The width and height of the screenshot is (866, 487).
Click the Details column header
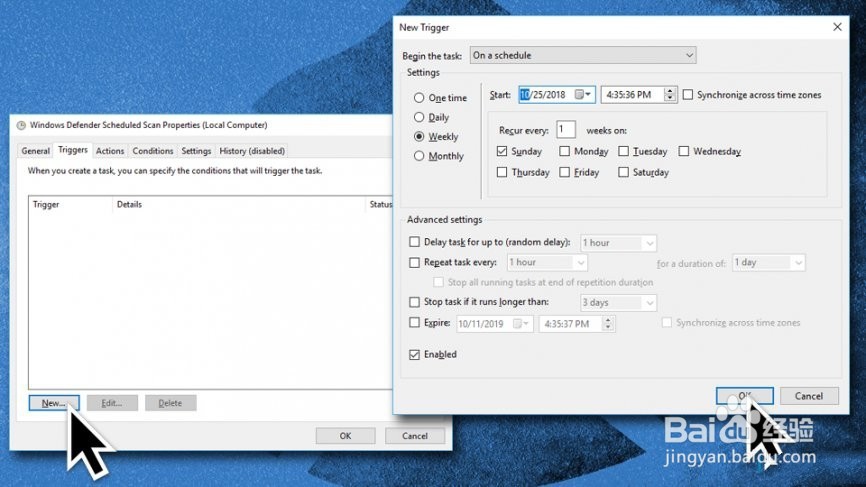tap(239, 204)
